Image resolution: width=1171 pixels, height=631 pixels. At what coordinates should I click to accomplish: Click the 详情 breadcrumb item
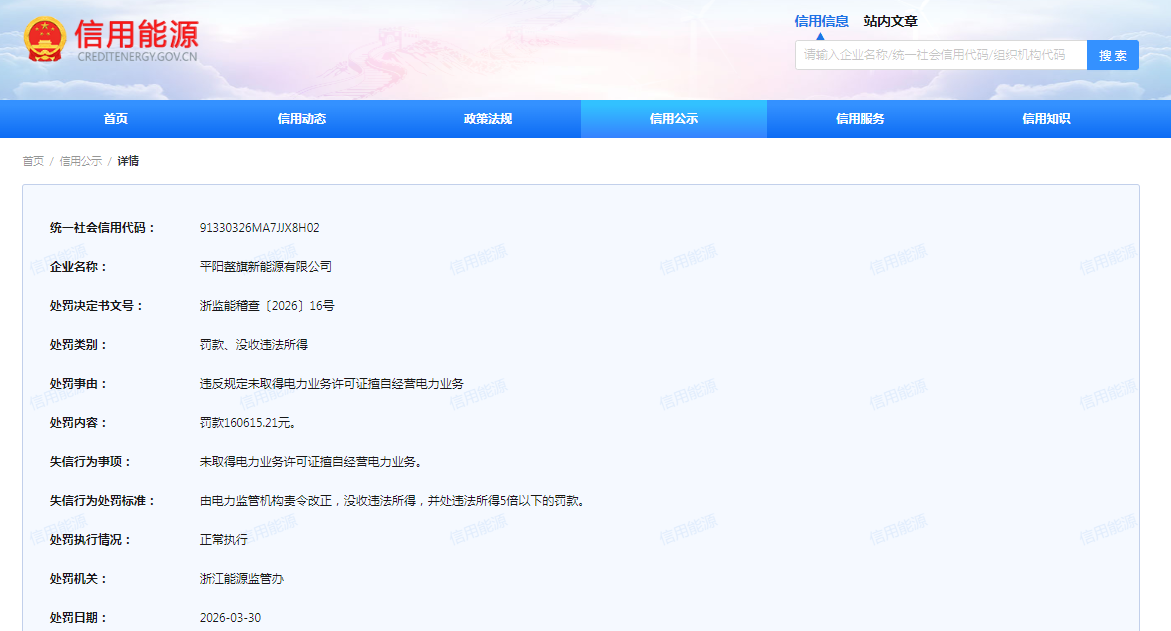[x=128, y=161]
